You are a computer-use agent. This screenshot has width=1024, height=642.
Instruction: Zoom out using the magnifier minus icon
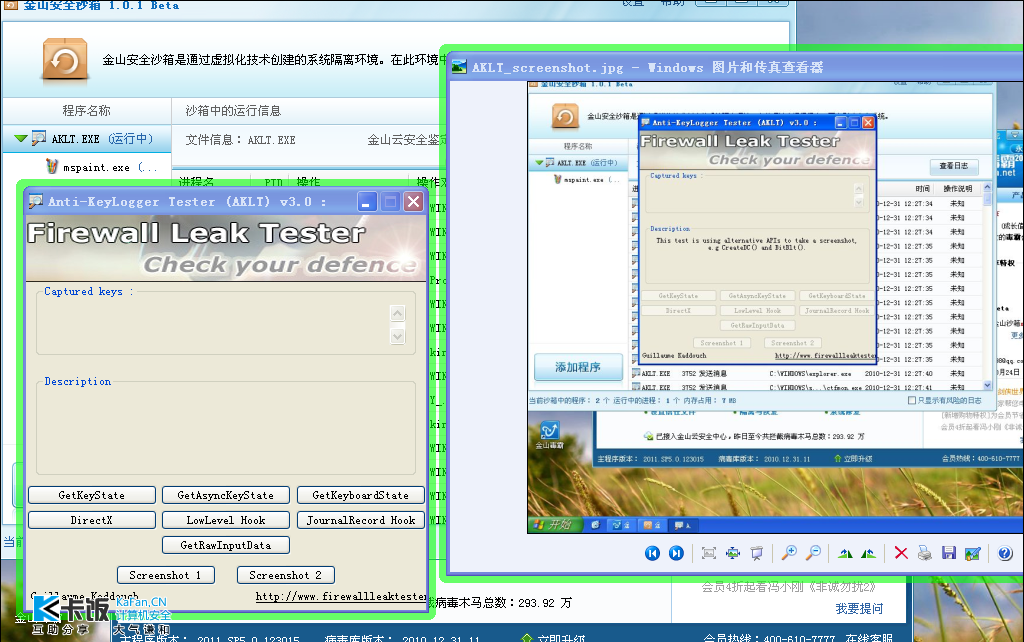point(813,553)
